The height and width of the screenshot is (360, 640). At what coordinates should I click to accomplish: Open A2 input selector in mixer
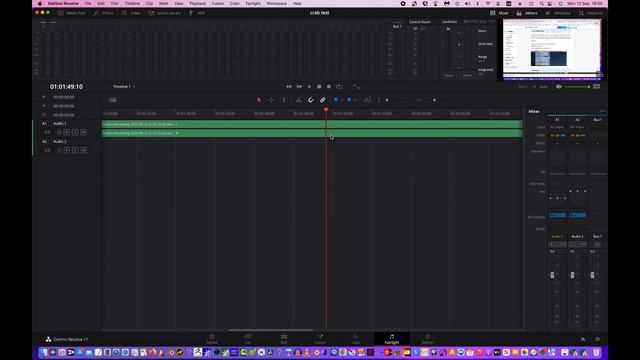tap(577, 127)
